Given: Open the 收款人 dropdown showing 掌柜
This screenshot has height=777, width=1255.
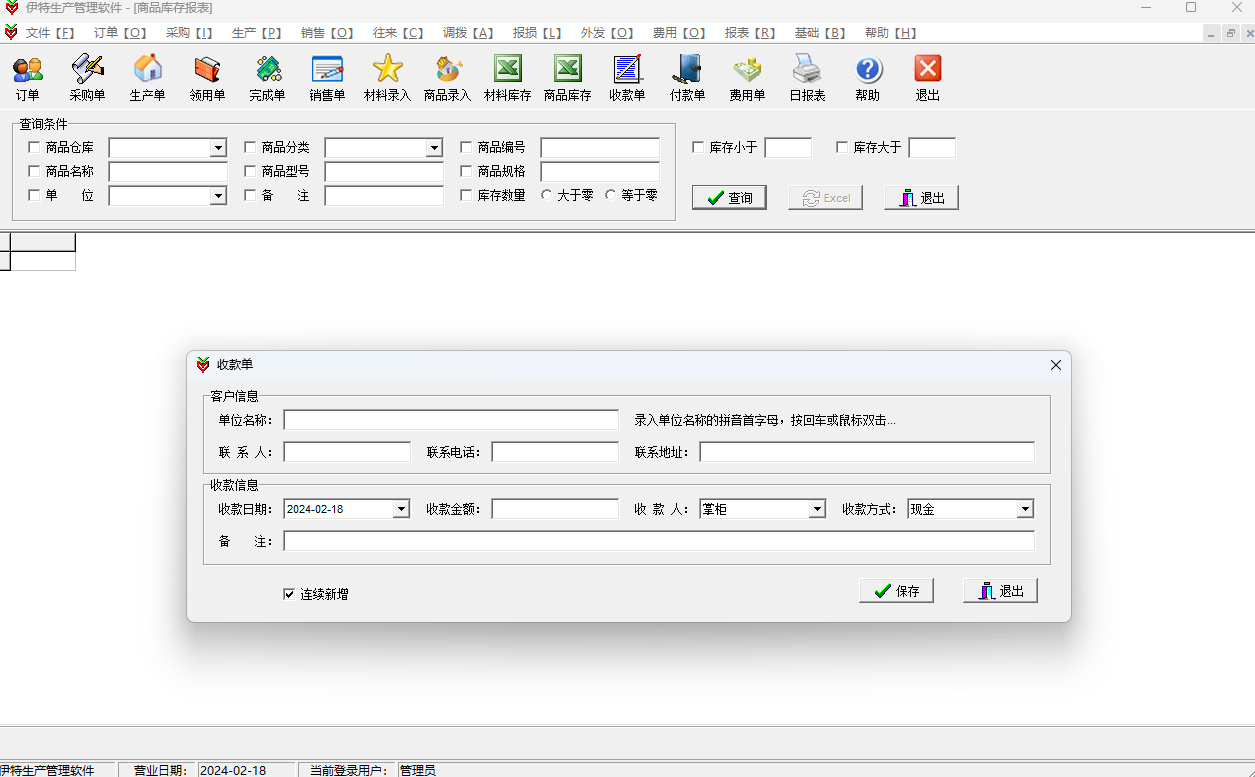Looking at the screenshot, I should 817,509.
